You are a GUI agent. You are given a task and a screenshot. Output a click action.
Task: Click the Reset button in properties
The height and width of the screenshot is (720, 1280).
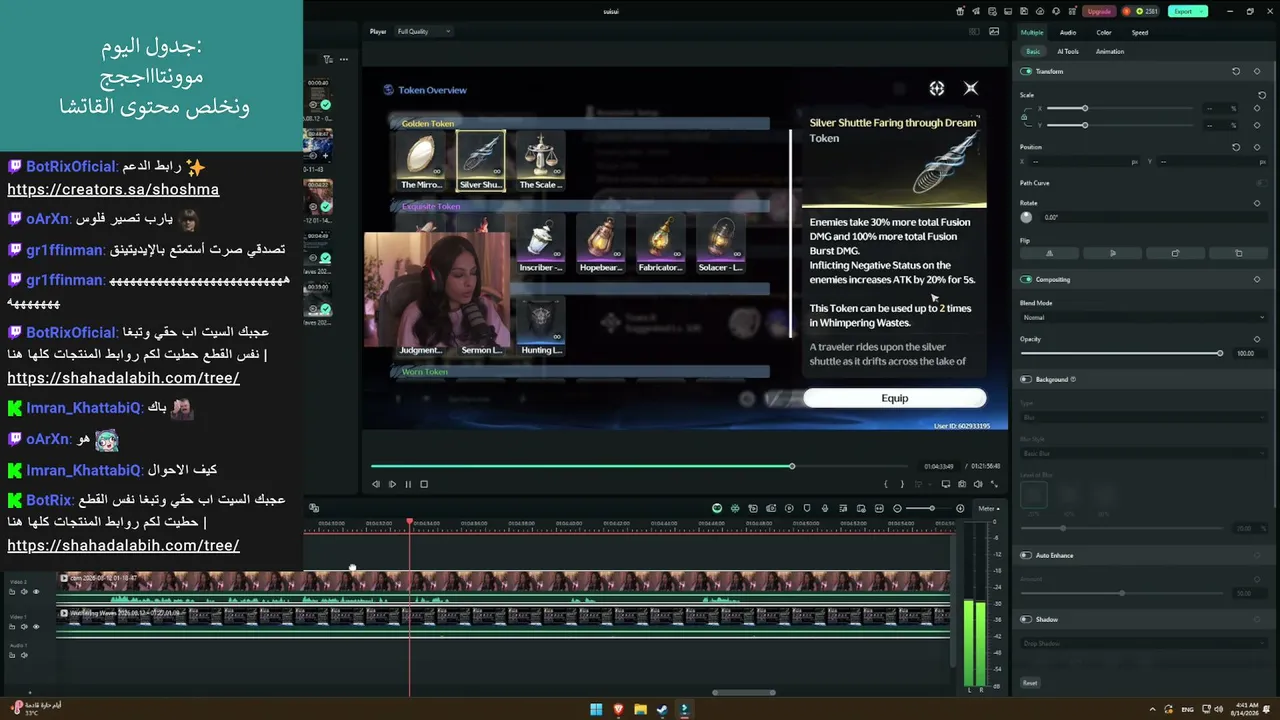click(1030, 683)
